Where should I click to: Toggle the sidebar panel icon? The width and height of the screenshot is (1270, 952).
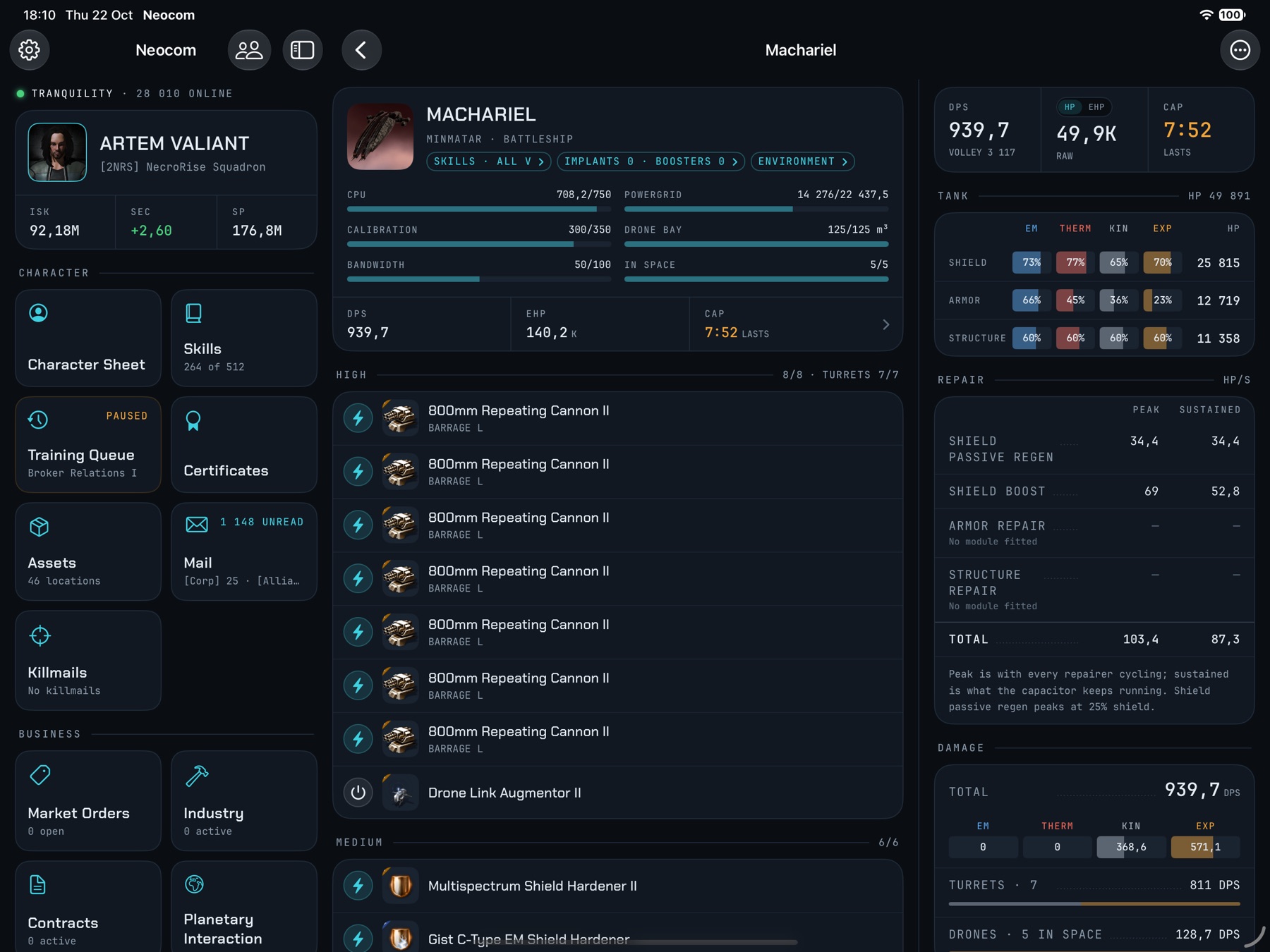(x=303, y=50)
